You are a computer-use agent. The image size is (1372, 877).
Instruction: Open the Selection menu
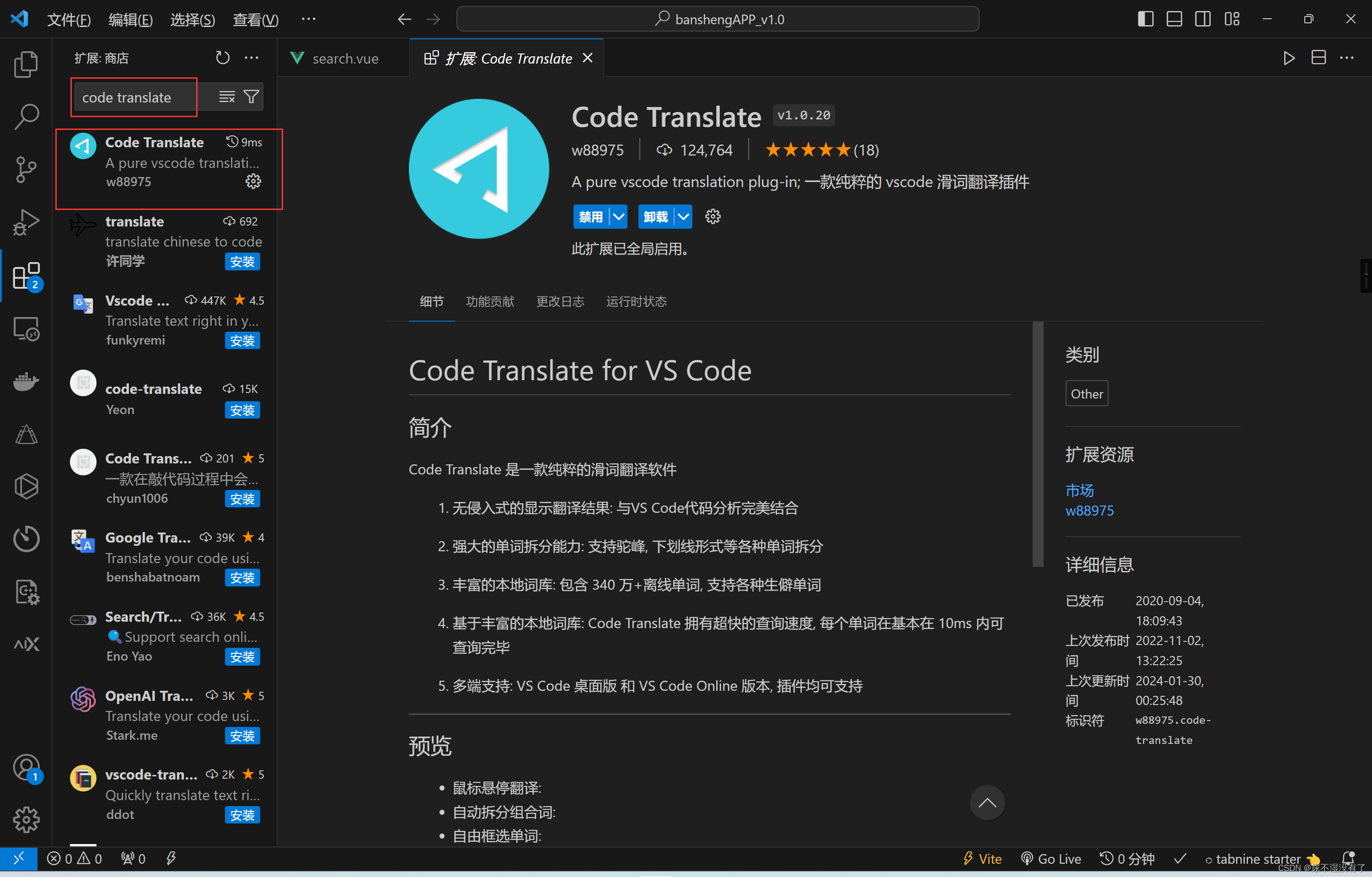point(193,19)
